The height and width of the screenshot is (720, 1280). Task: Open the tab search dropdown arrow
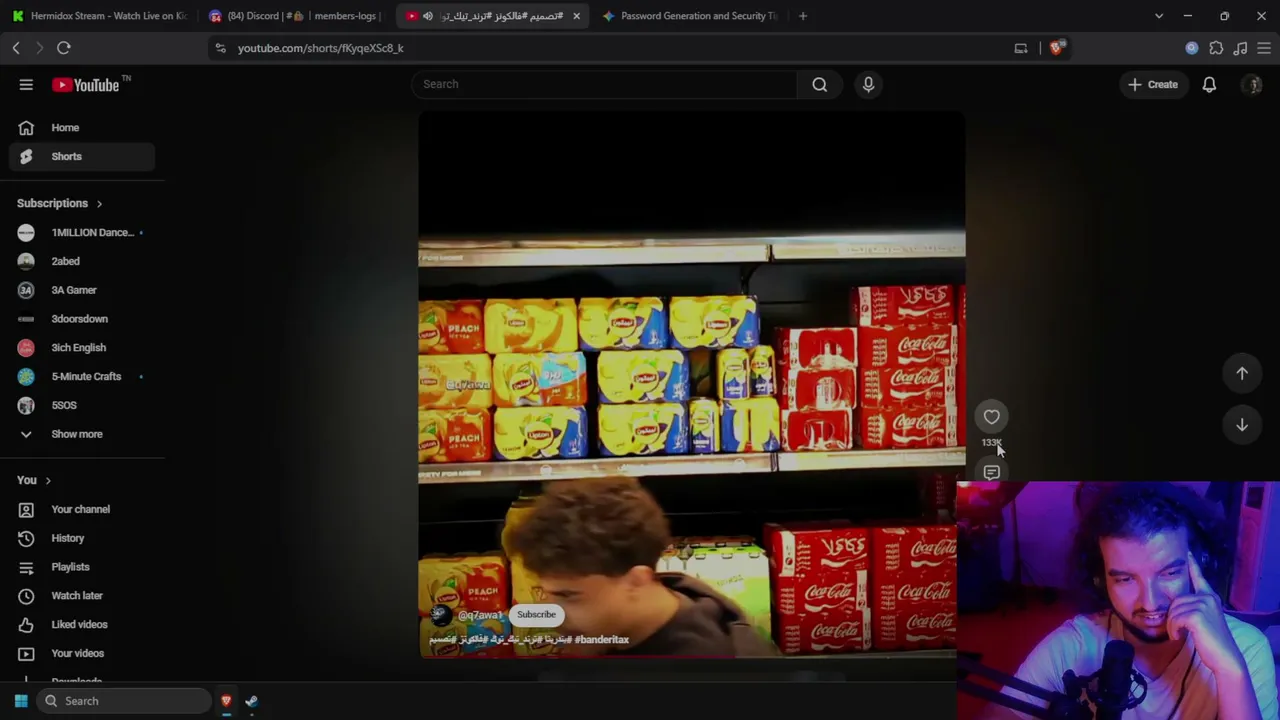1159,16
